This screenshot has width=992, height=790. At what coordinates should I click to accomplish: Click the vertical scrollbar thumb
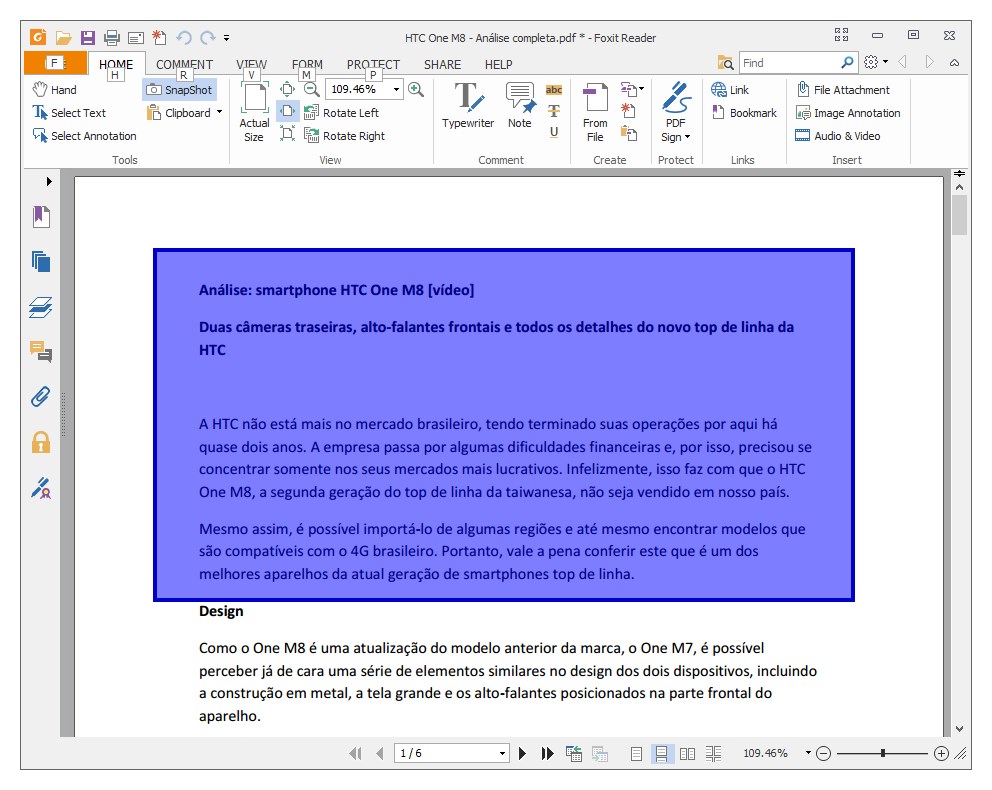(x=960, y=215)
